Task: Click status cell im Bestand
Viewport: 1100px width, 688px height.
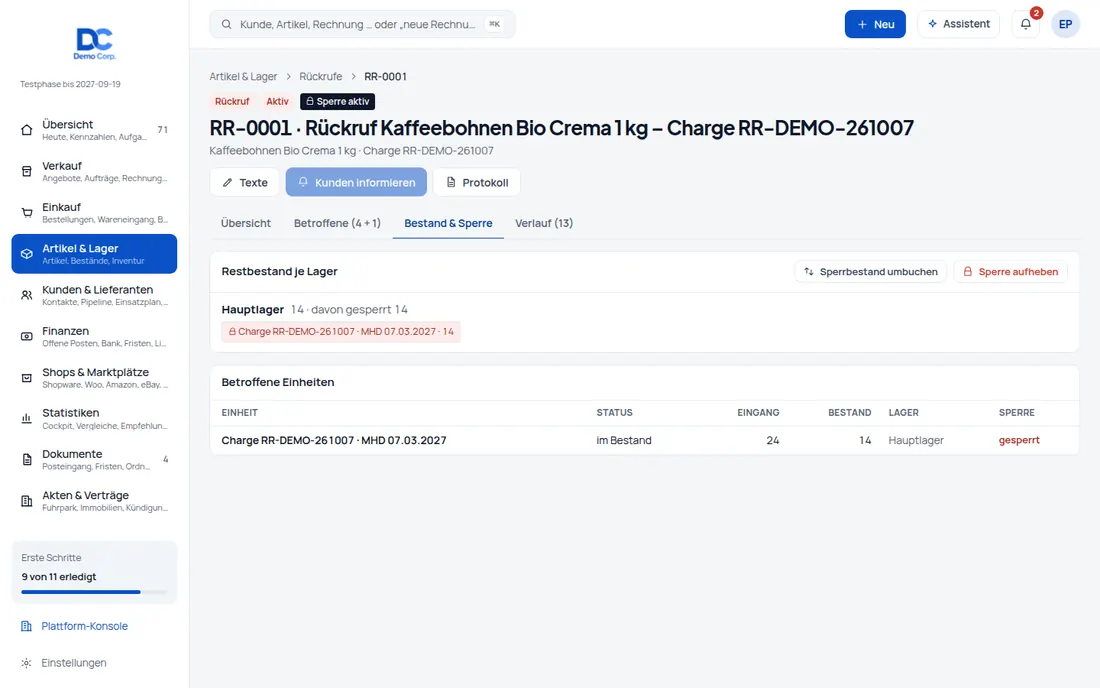Action: point(624,440)
